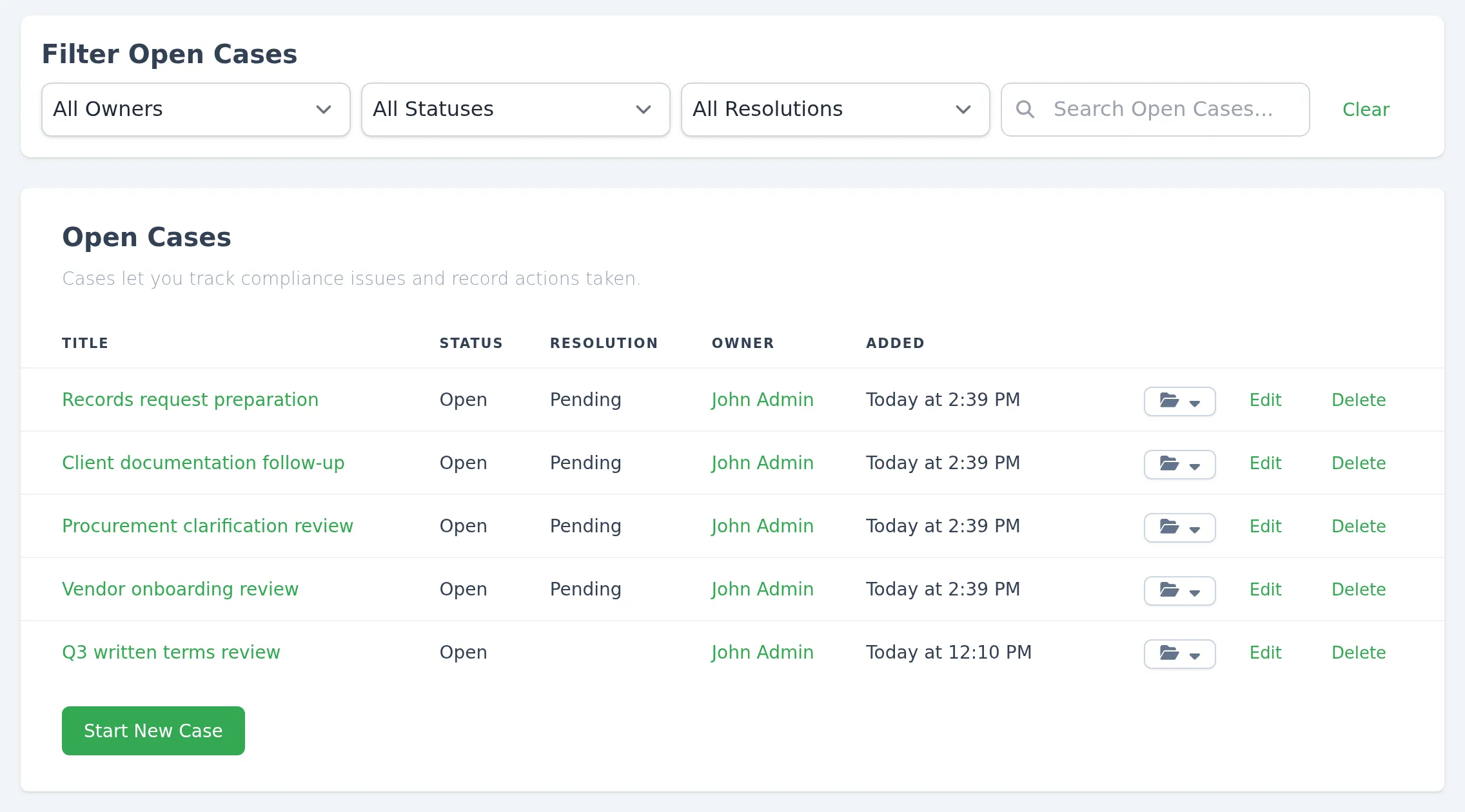Expand the All Owners dropdown
This screenshot has height=812, width=1465.
click(196, 109)
